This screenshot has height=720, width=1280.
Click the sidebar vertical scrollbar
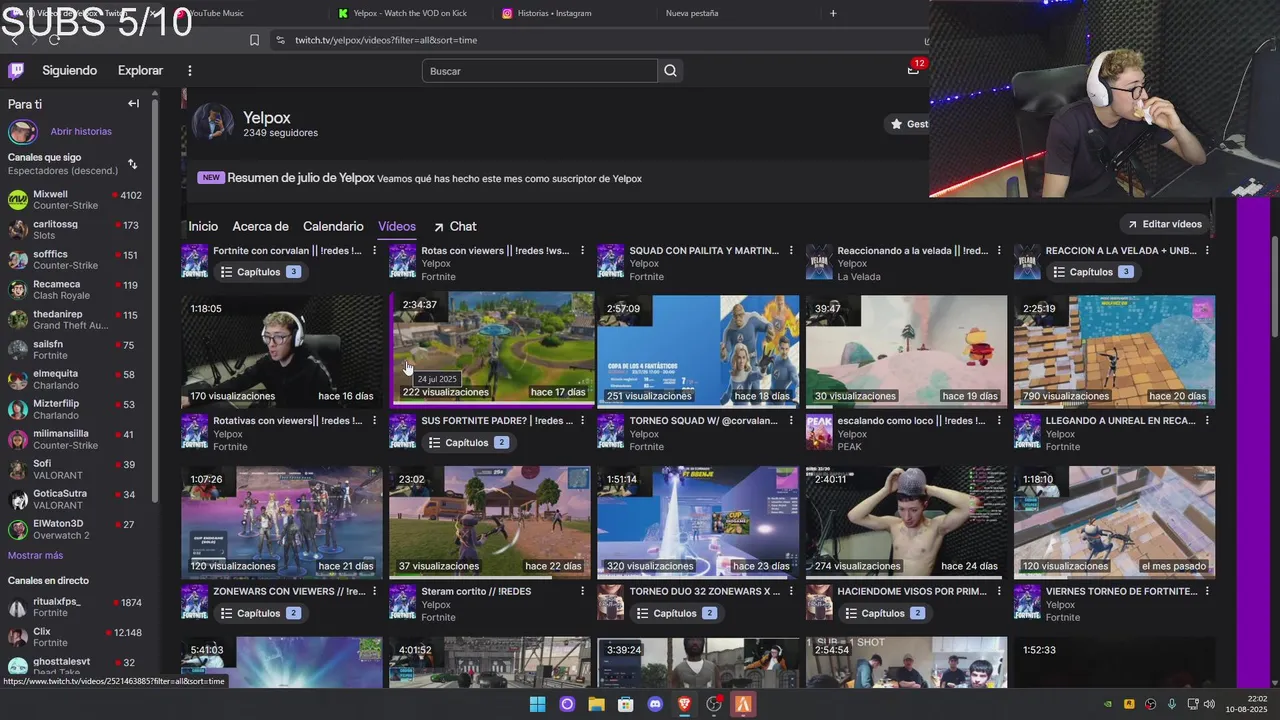(x=154, y=300)
